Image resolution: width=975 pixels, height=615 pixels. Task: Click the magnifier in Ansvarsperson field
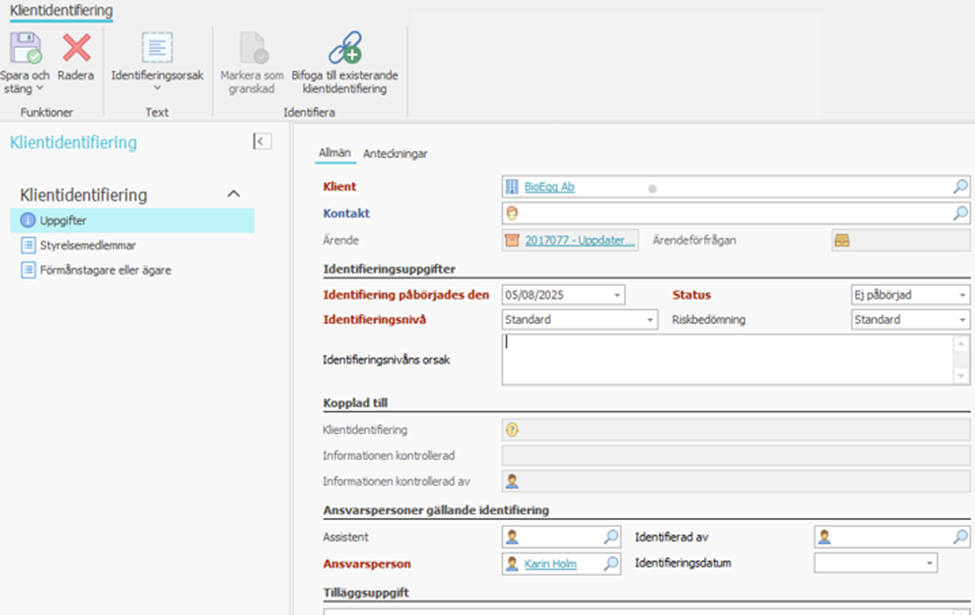(611, 564)
